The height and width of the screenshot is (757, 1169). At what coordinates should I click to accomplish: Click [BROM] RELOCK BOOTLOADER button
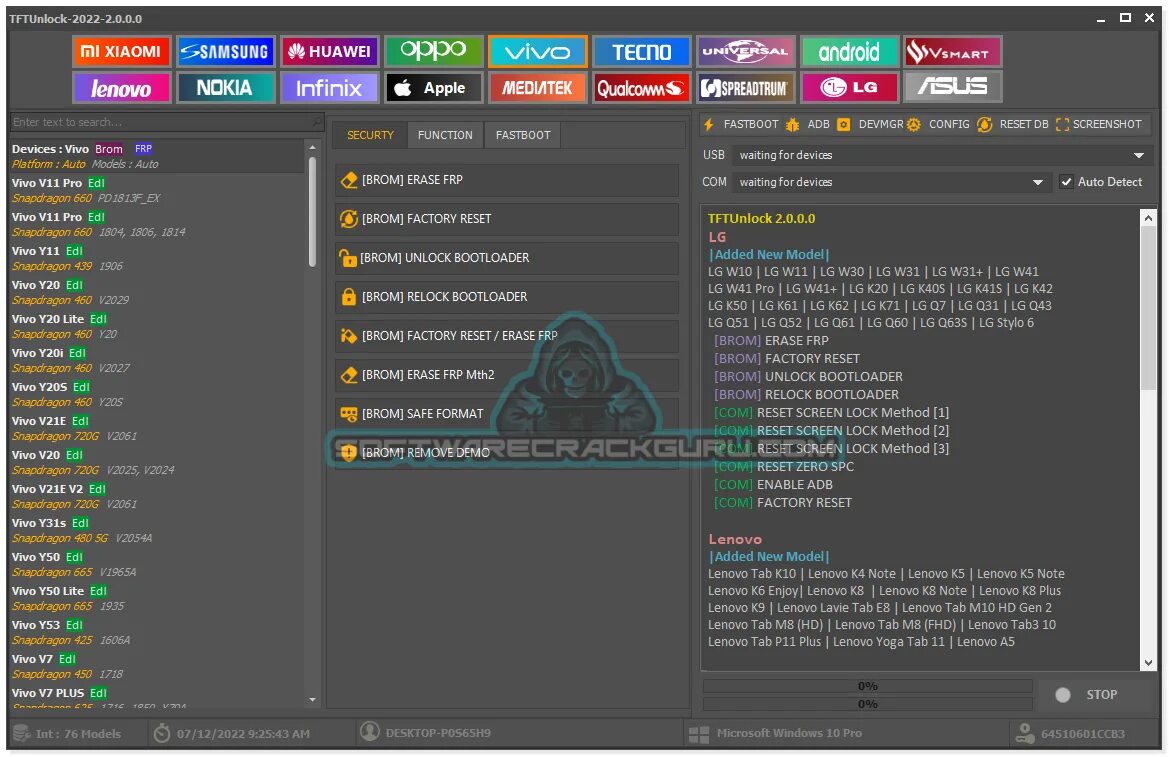506,297
